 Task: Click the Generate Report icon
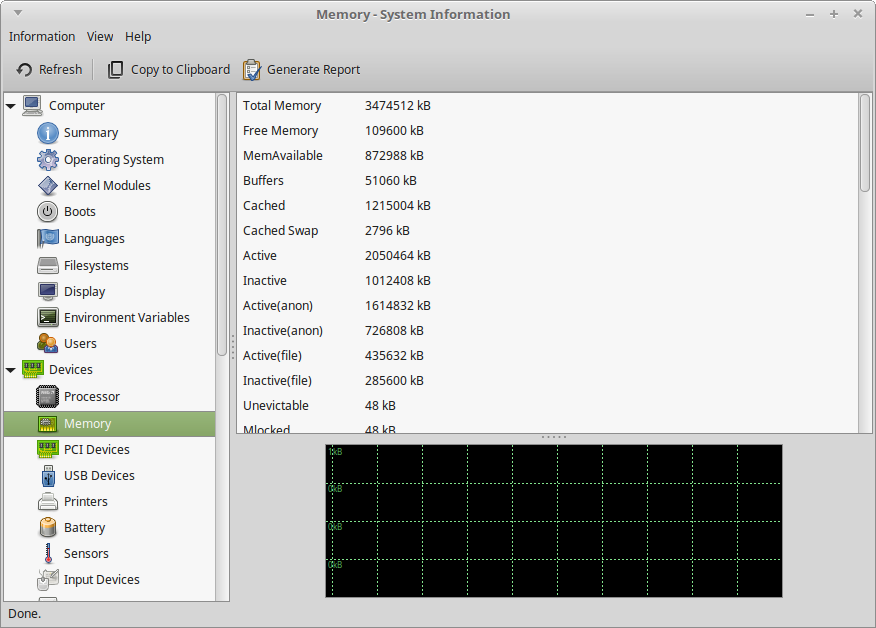tap(252, 70)
